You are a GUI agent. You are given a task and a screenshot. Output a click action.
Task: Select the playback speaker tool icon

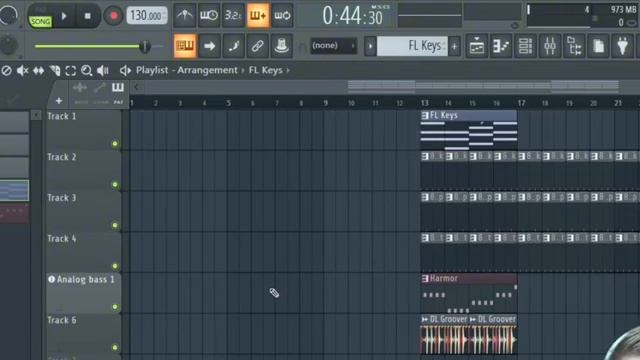[102, 71]
